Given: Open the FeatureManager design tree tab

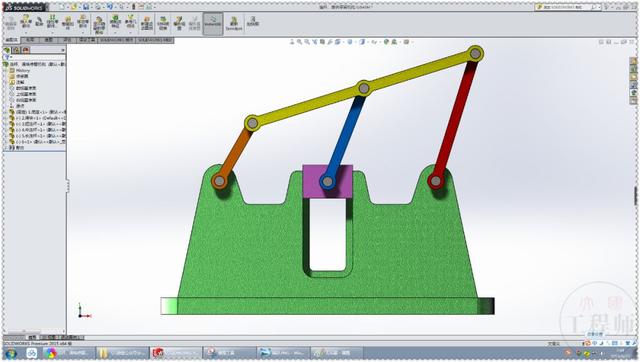Looking at the screenshot, I should click(x=7, y=50).
